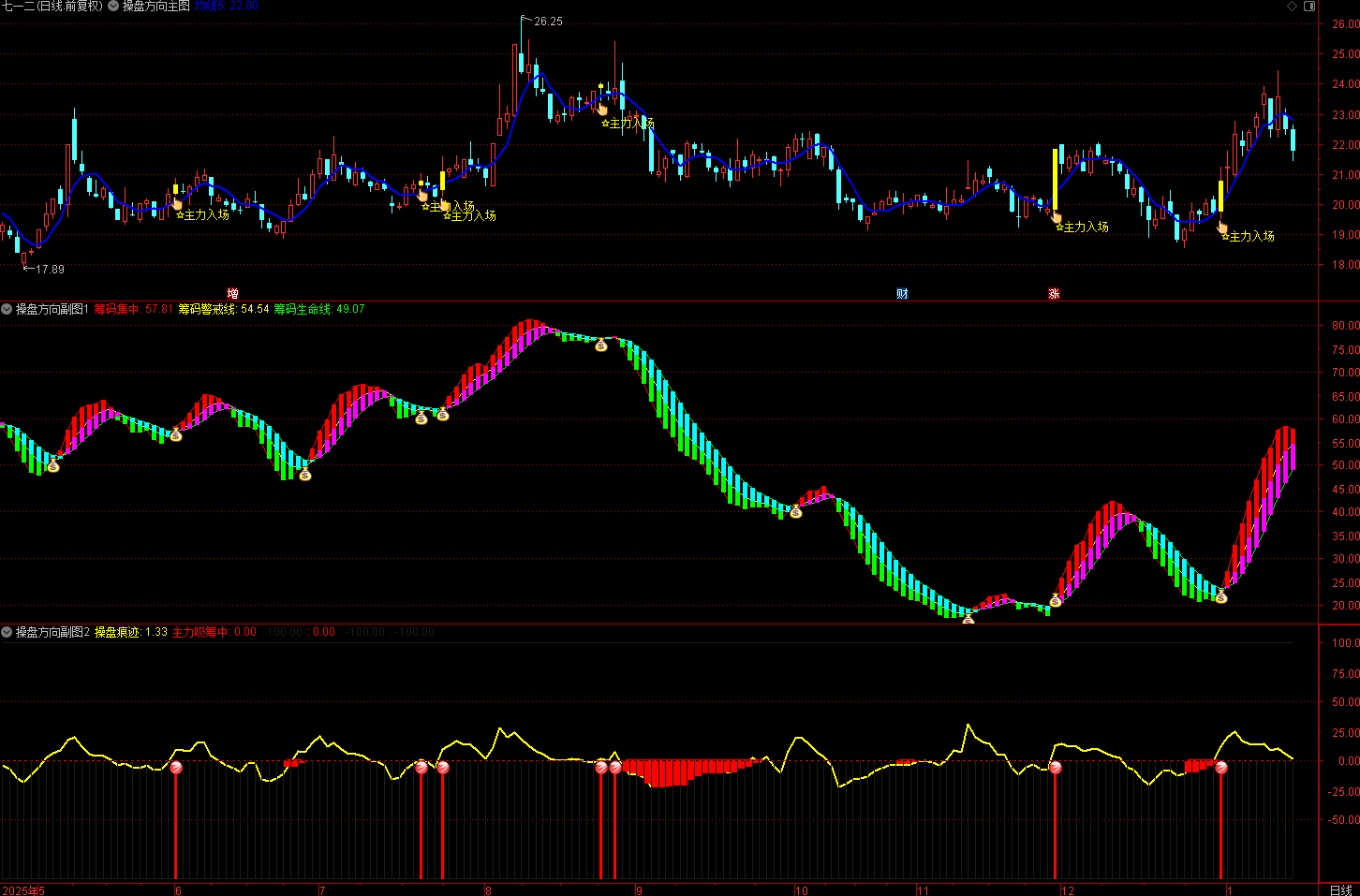Screen dimensions: 1360x896
Task: Click the left red ball of the late-August pair
Action: (x=601, y=768)
